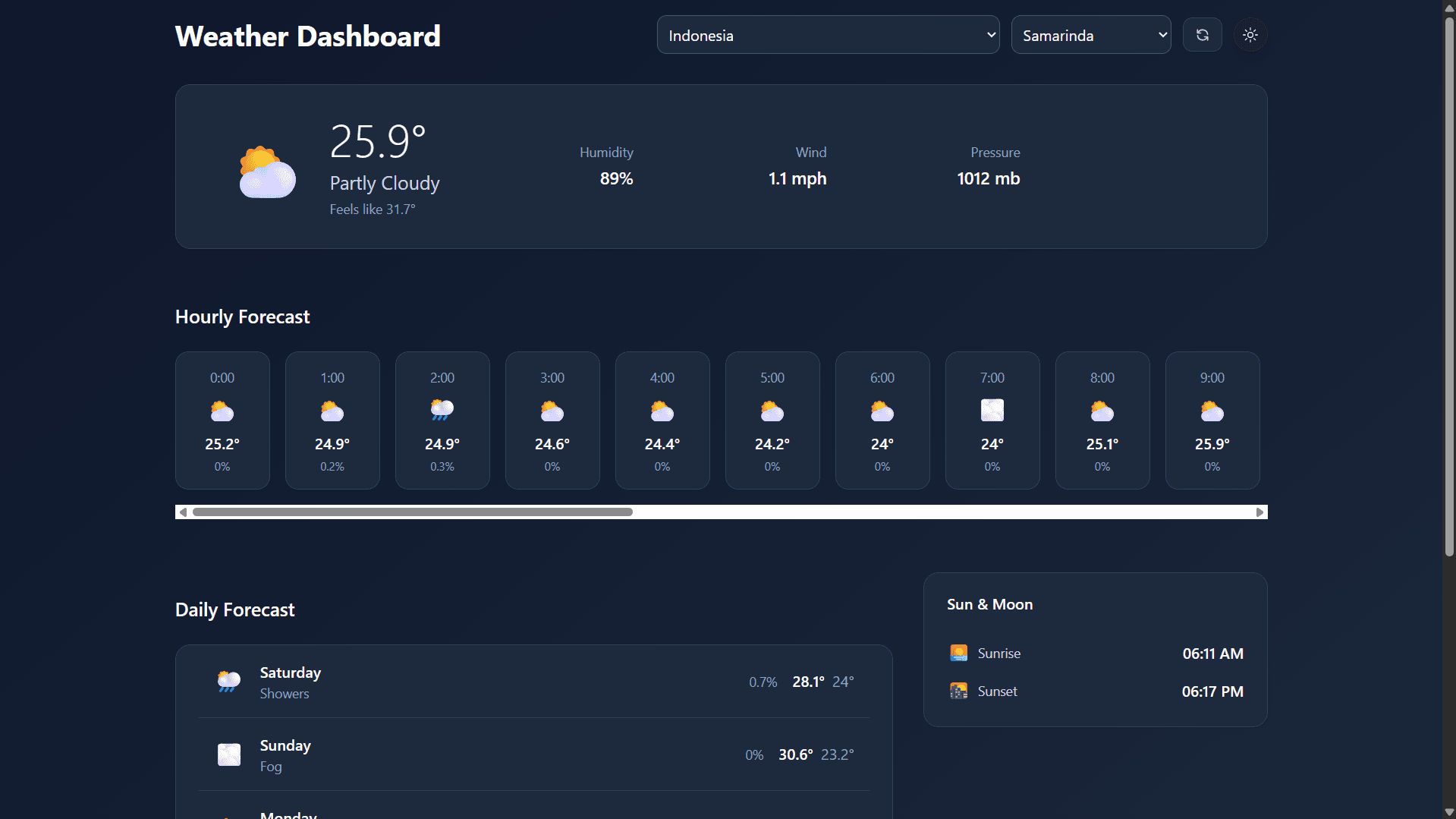The height and width of the screenshot is (819, 1456).
Task: Click the hourly forecast horizontal scrollbar thumb
Action: [x=413, y=512]
